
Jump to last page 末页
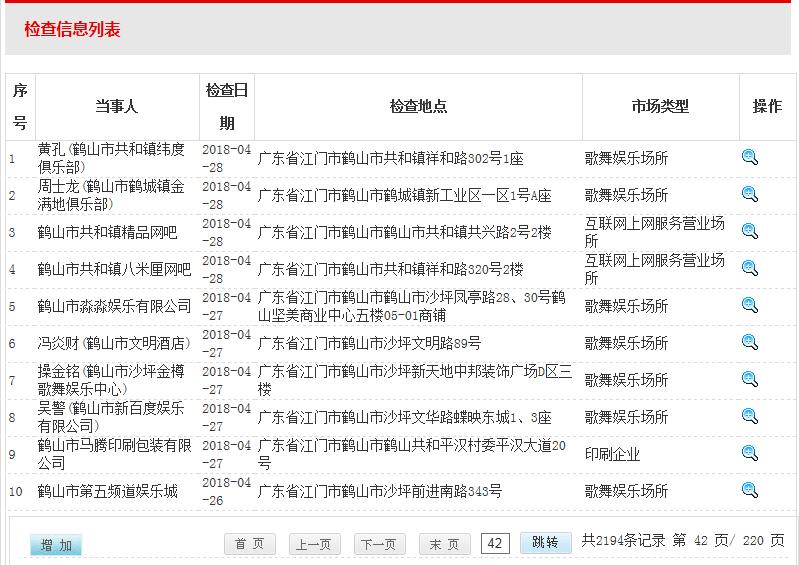click(x=444, y=544)
